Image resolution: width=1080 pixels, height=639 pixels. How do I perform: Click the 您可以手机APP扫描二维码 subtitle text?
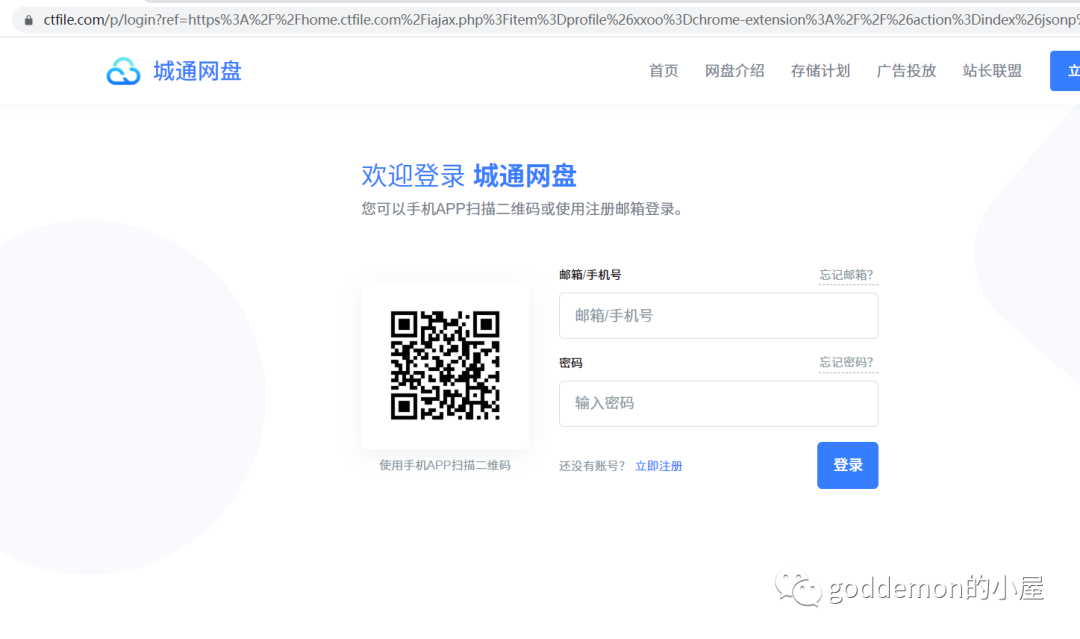pos(522,209)
